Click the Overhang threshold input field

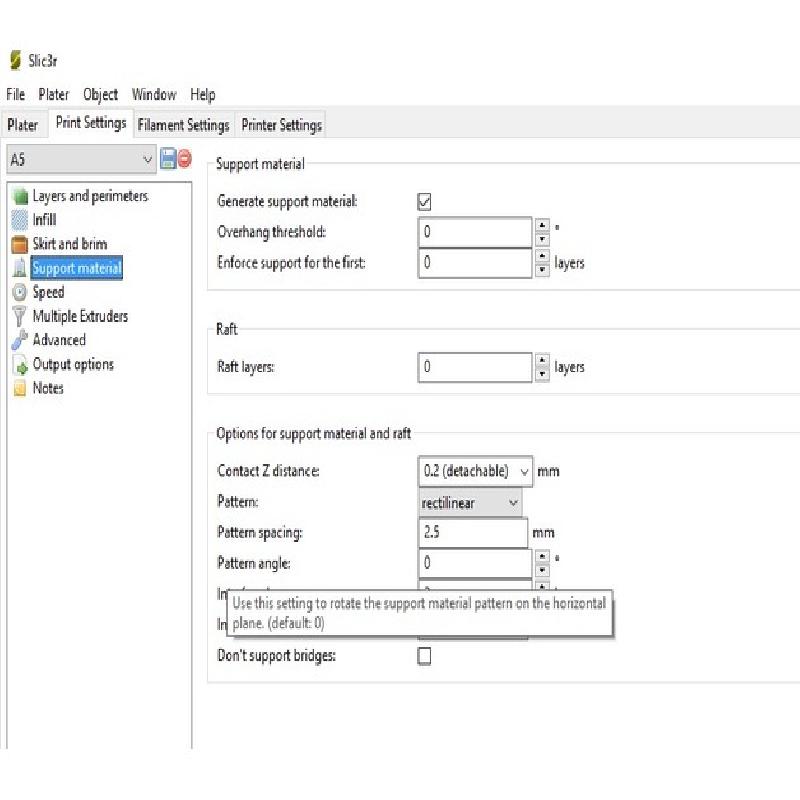point(475,232)
